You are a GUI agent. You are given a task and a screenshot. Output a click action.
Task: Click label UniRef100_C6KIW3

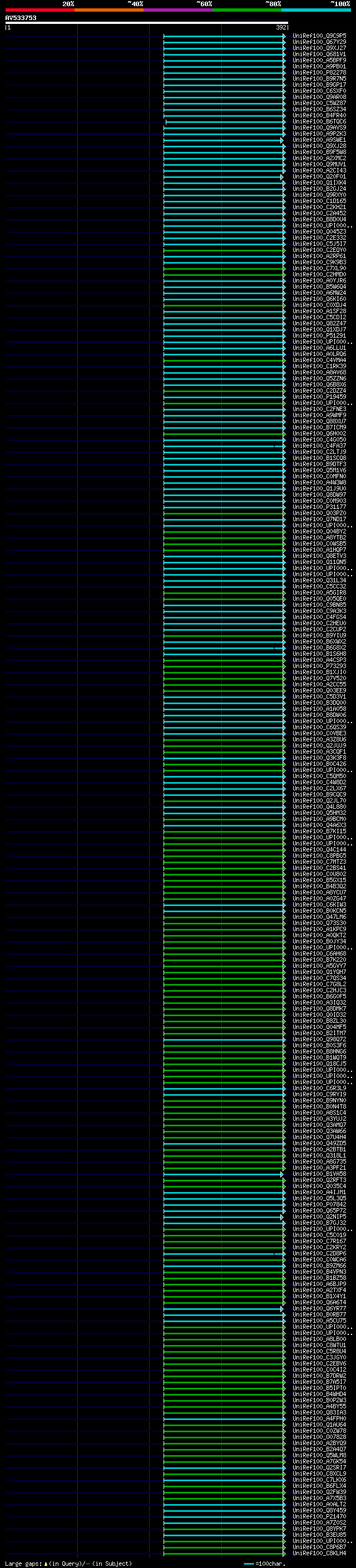(x=319, y=904)
